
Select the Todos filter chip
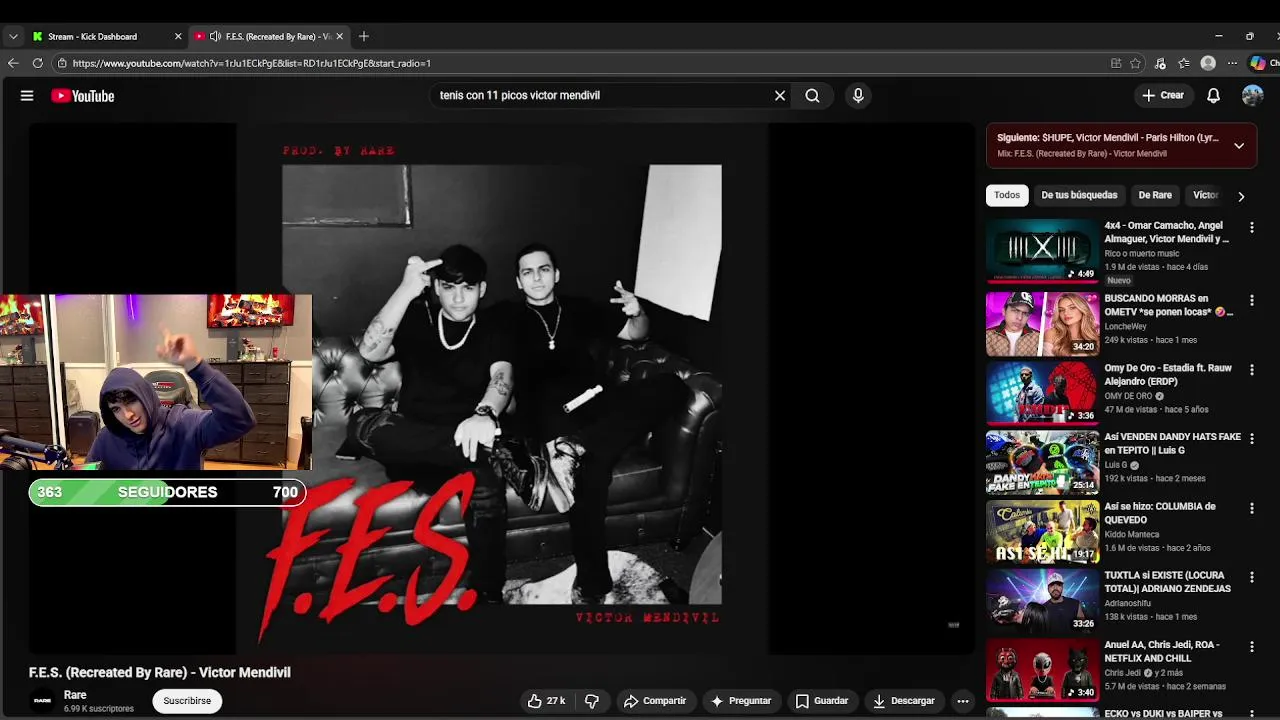coord(1007,195)
